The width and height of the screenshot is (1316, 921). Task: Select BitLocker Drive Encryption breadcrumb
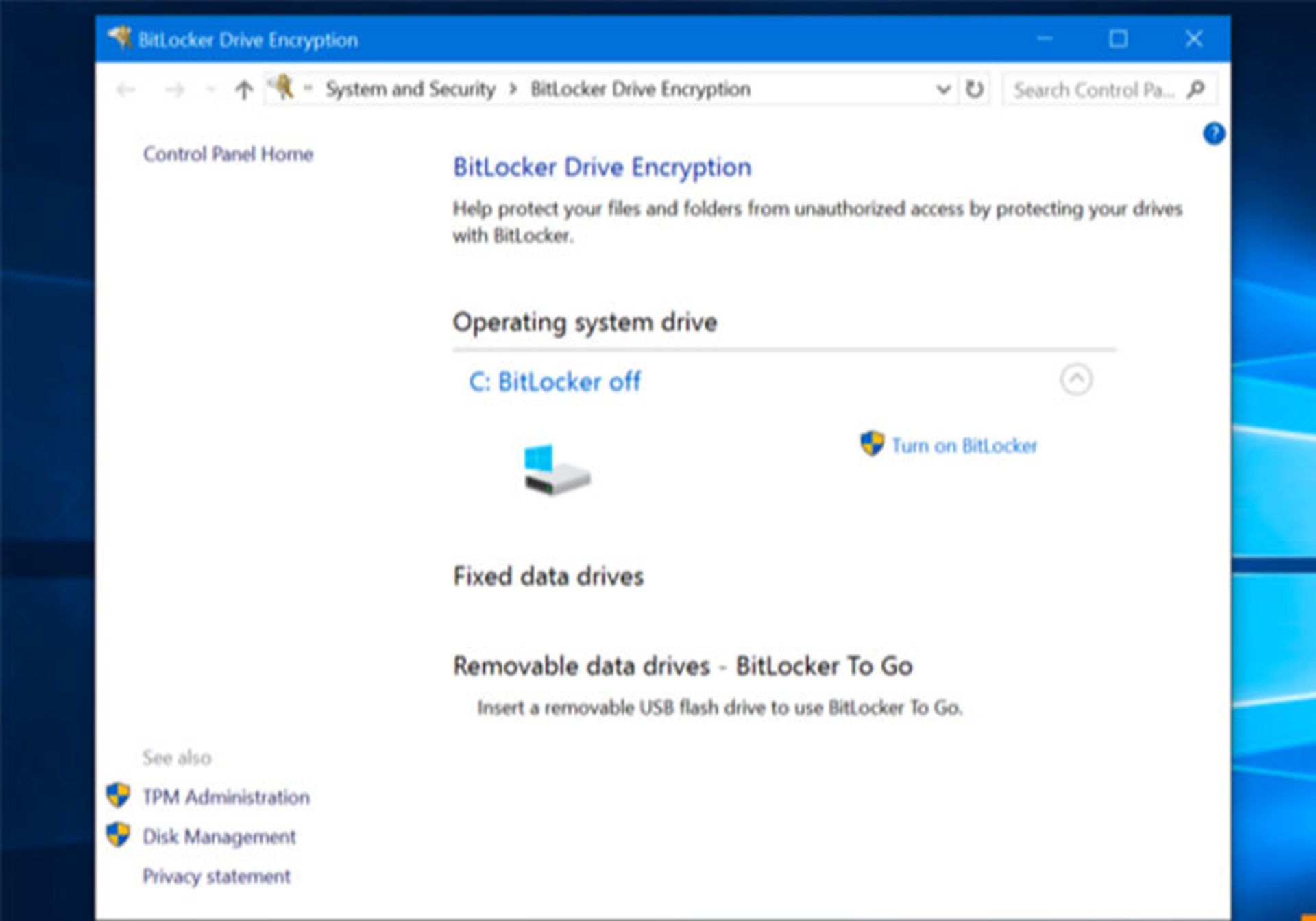coord(640,89)
